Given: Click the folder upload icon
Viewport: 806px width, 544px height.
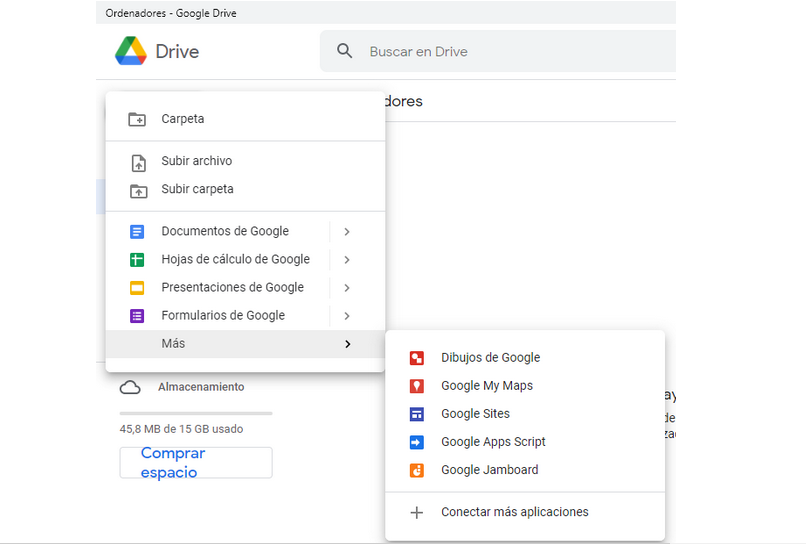Looking at the screenshot, I should (x=138, y=191).
